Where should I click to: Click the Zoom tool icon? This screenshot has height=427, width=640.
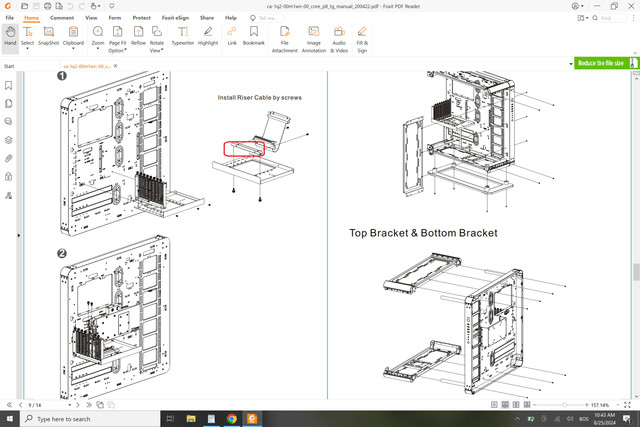[98, 32]
